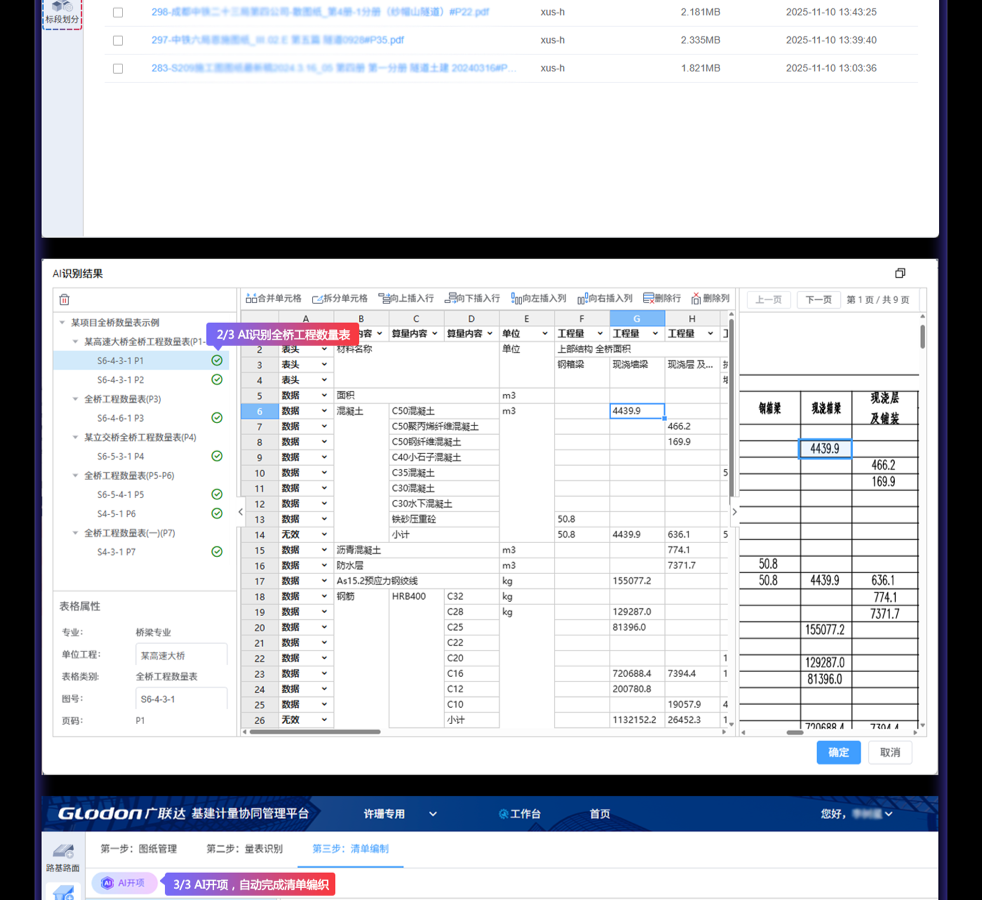Open column E 单位 header dropdown
982x900 pixels.
coord(545,334)
